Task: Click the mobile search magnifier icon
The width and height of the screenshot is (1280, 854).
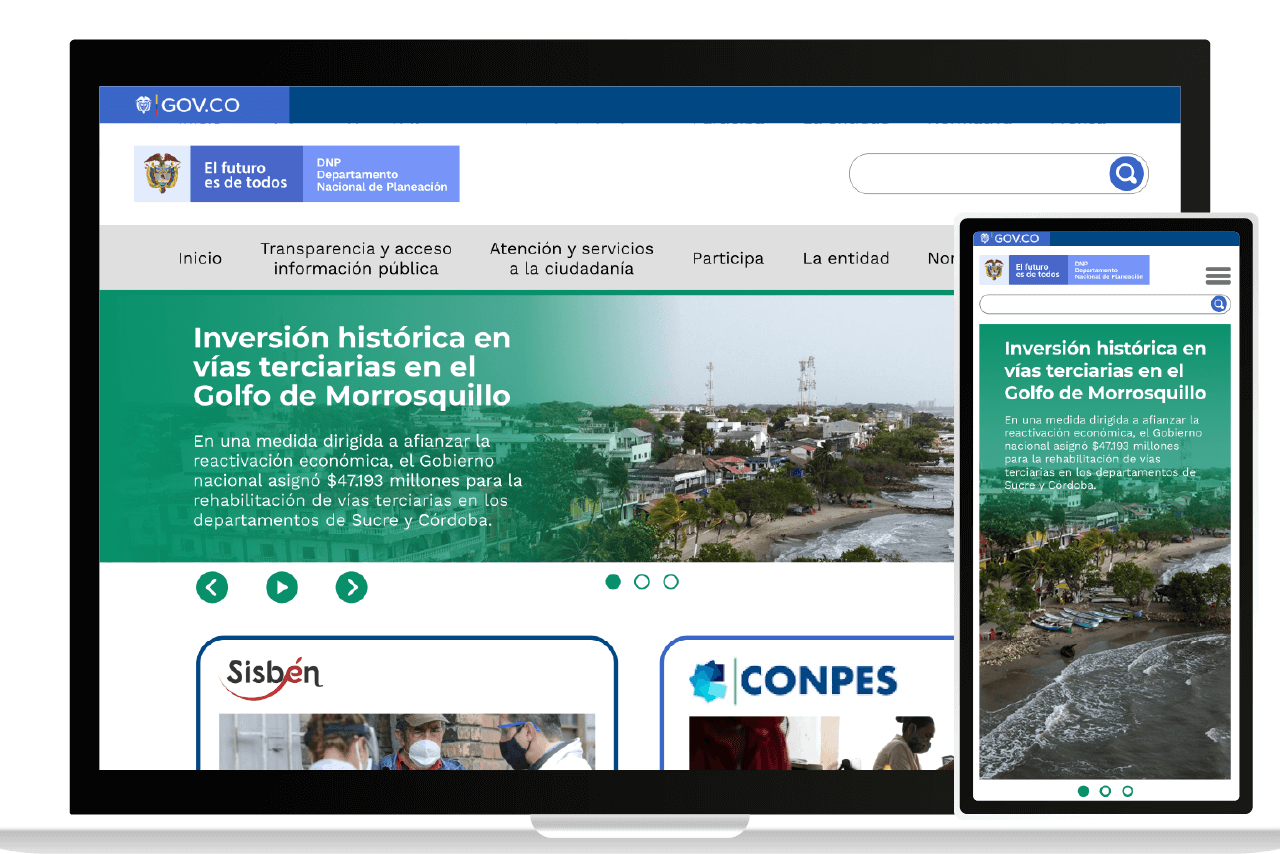Action: (x=1218, y=304)
